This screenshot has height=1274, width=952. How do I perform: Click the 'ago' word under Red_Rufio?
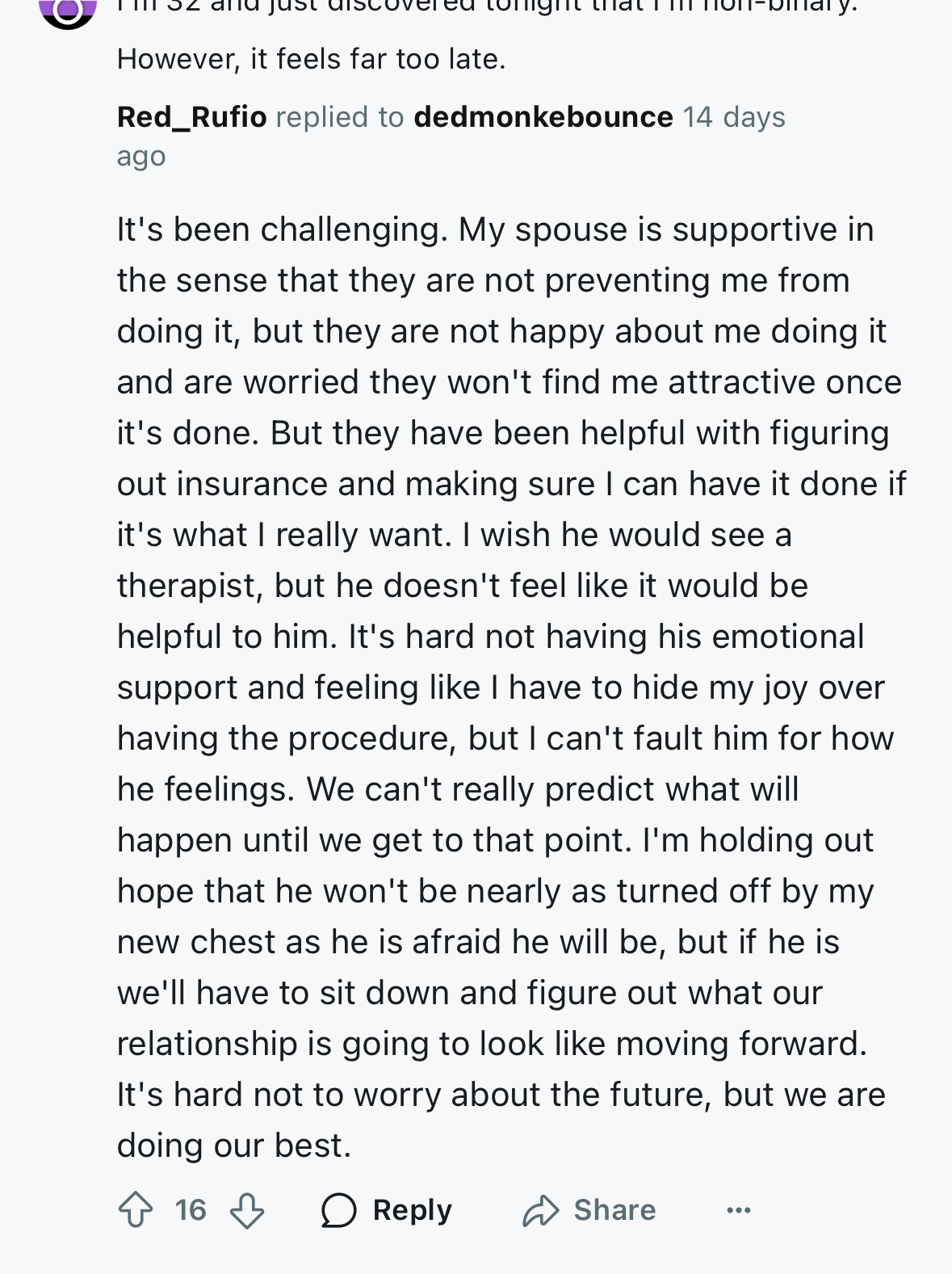pyautogui.click(x=141, y=157)
